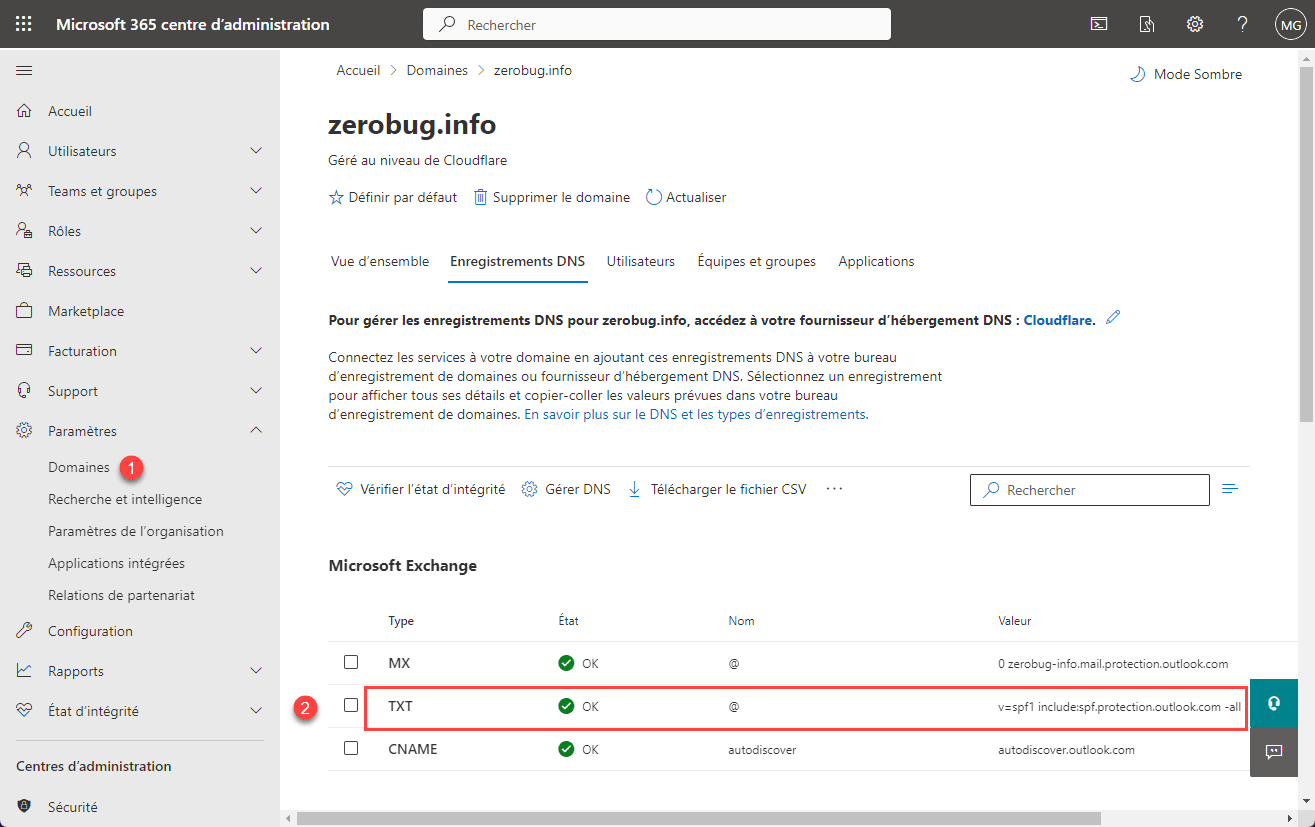This screenshot has width=1315, height=827.
Task: Select the Enregistrements DNS tab
Action: pos(518,261)
